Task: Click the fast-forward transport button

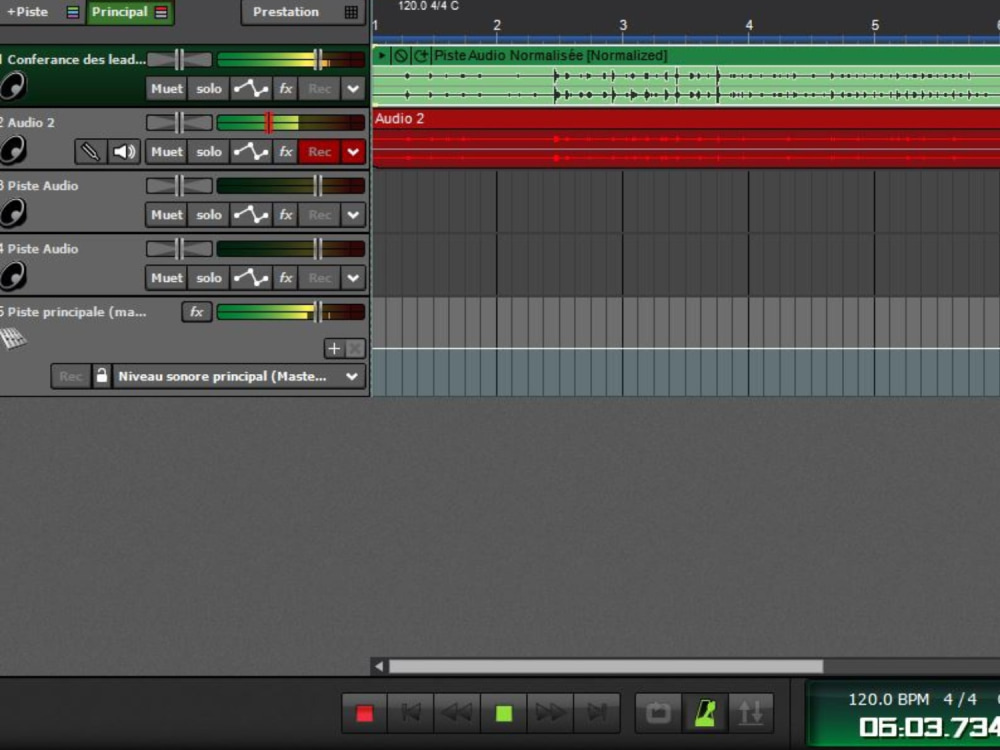Action: 550,712
